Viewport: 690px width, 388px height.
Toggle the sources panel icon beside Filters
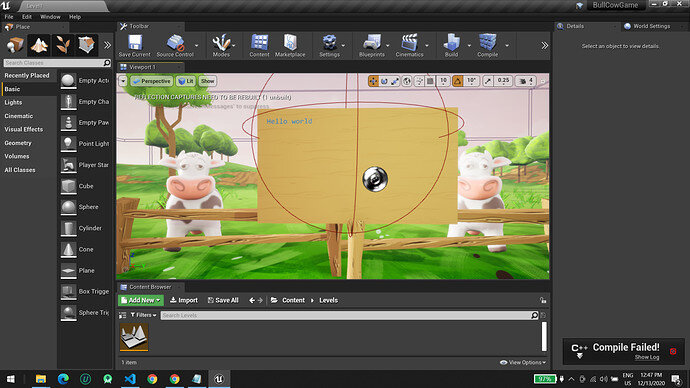[122, 315]
